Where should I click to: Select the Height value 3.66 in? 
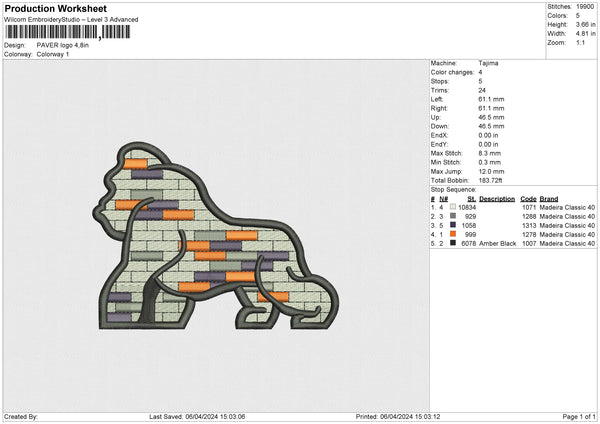point(585,24)
